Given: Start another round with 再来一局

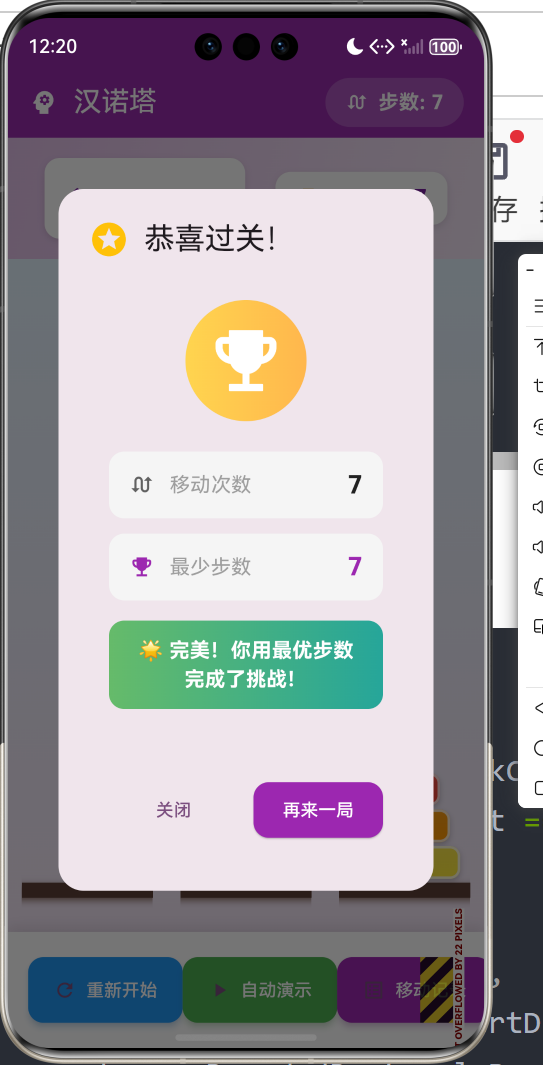Looking at the screenshot, I should point(318,810).
